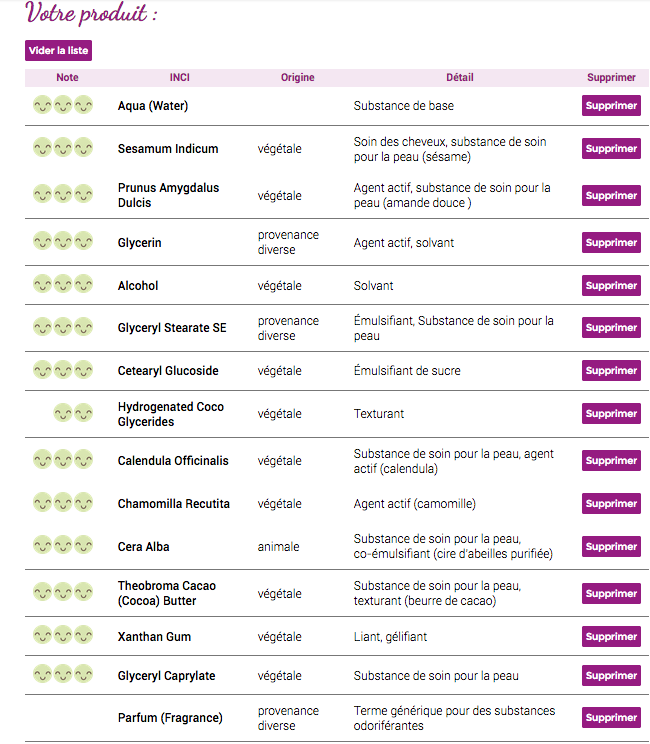
Task: Remove Alcohol from the ingredient list
Action: click(611, 286)
